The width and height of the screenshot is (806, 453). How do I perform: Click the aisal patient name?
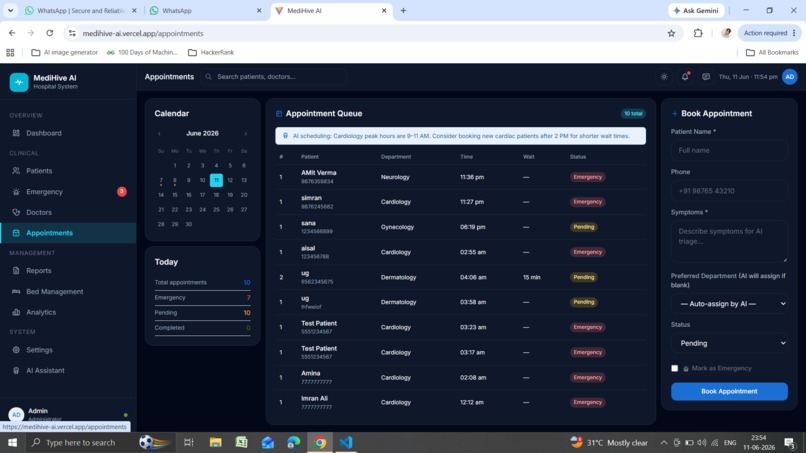[x=308, y=248]
